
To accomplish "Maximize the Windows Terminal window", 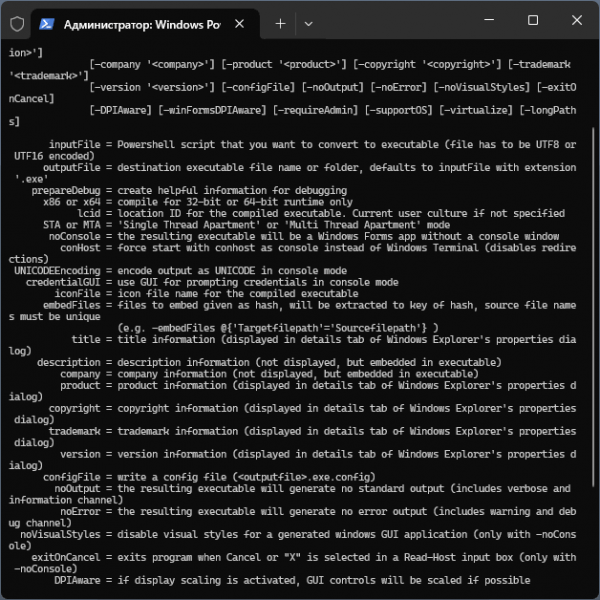I will tap(533, 20).
